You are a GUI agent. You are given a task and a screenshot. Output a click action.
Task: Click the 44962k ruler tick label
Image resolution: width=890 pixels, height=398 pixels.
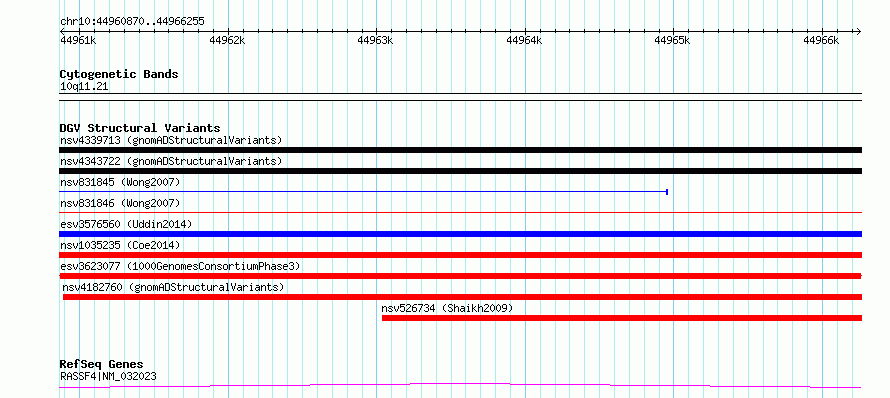tap(227, 40)
